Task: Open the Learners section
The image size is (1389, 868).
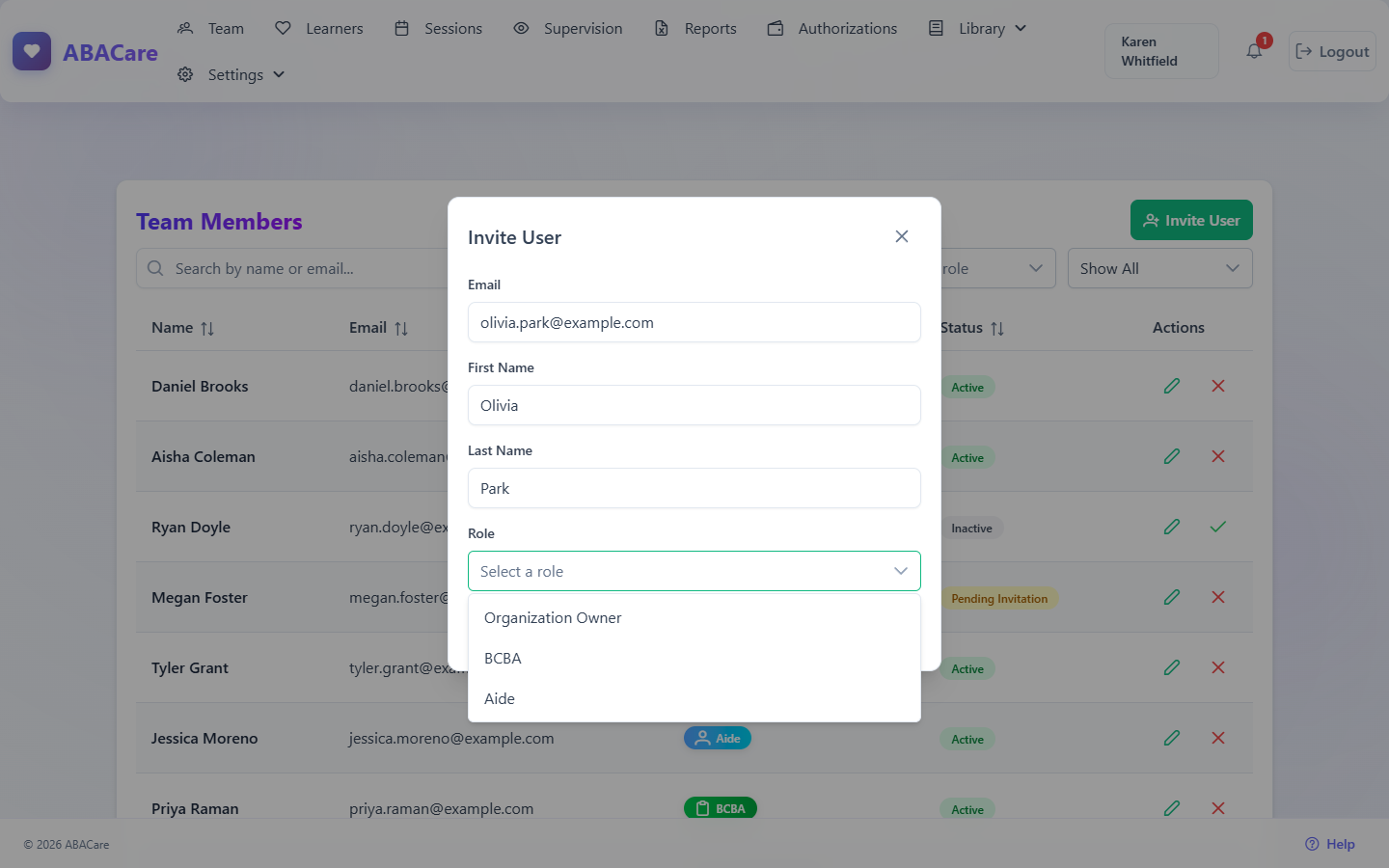Action: [x=319, y=28]
